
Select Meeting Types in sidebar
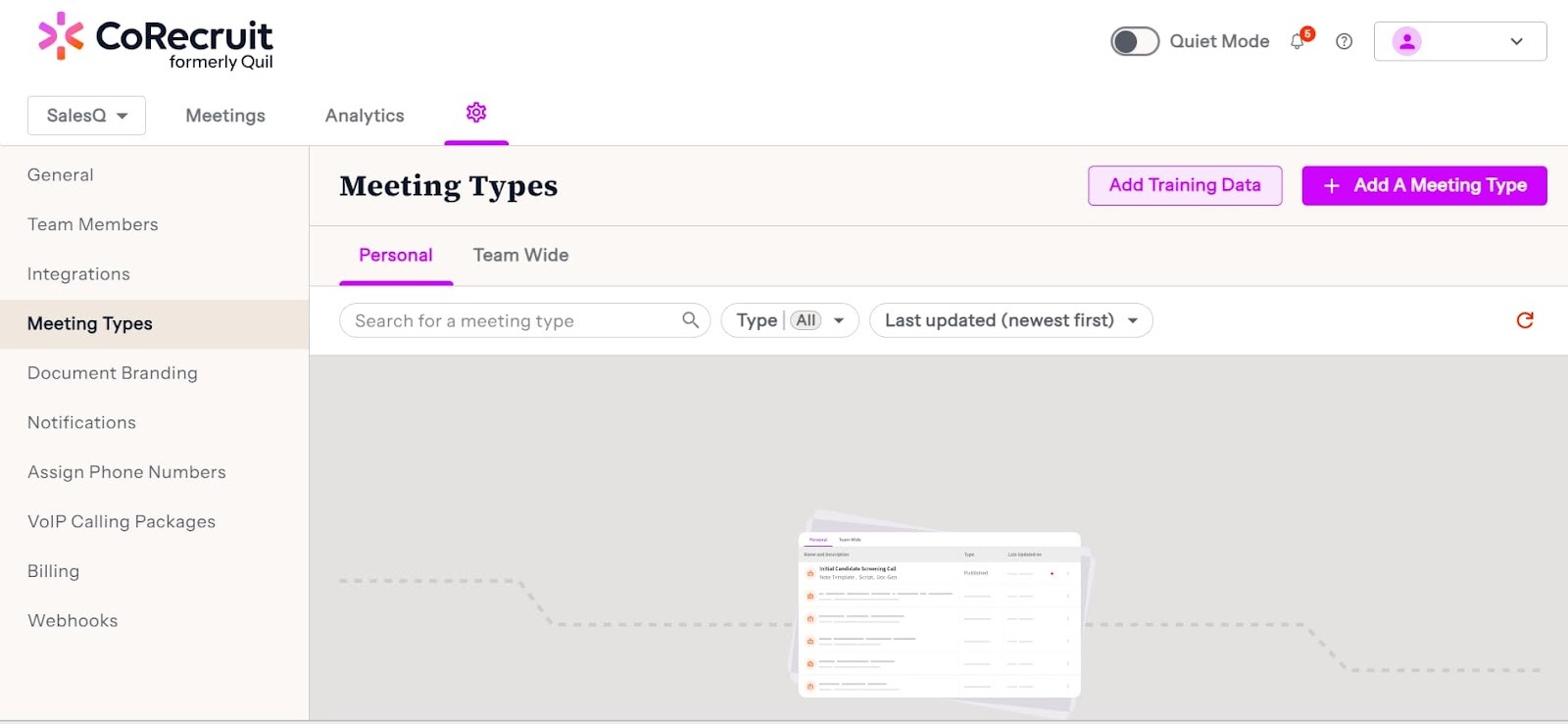tap(154, 324)
